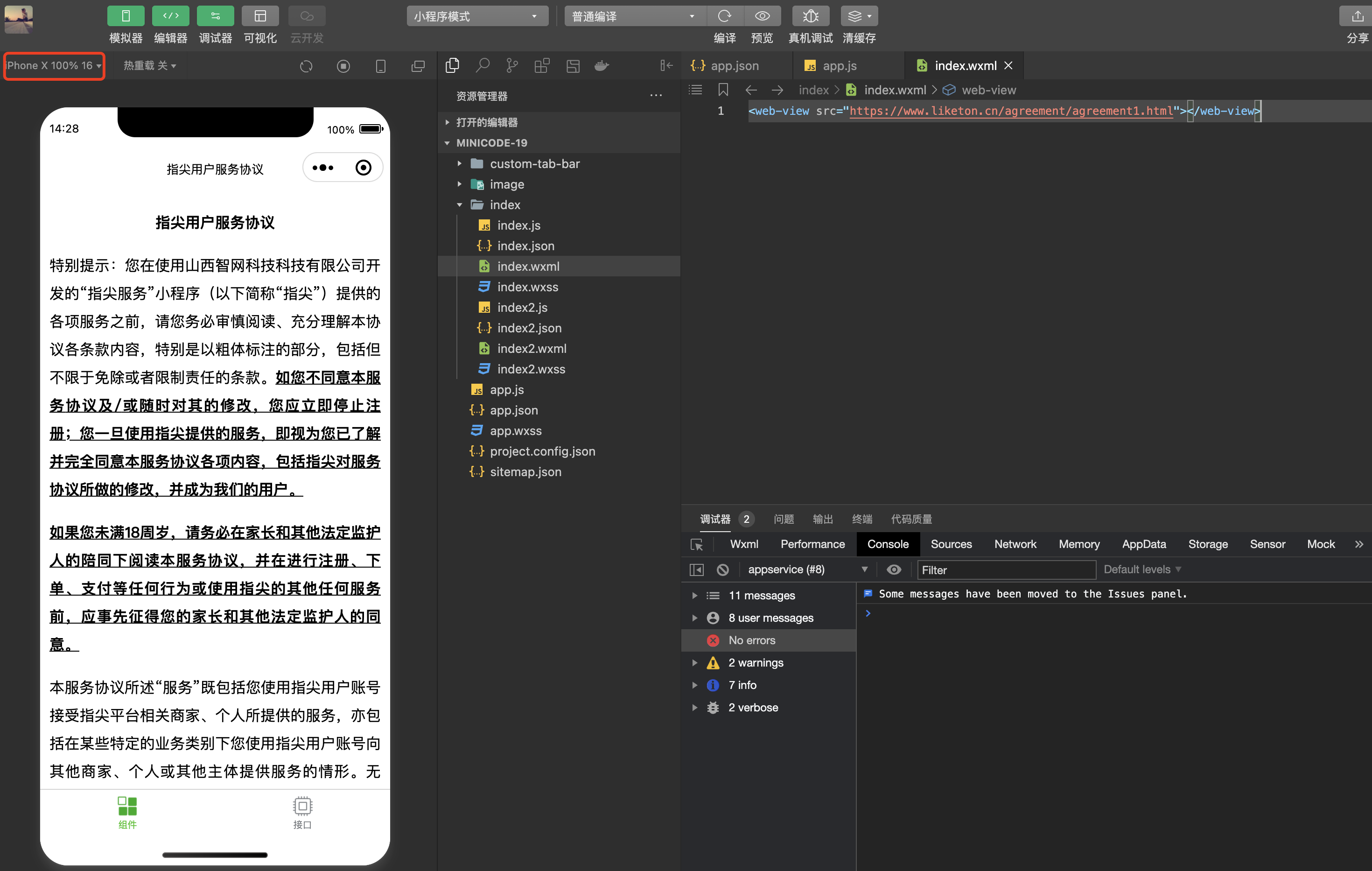1372x871 pixels.
Task: Click the element inspector arrow icon
Action: click(697, 544)
